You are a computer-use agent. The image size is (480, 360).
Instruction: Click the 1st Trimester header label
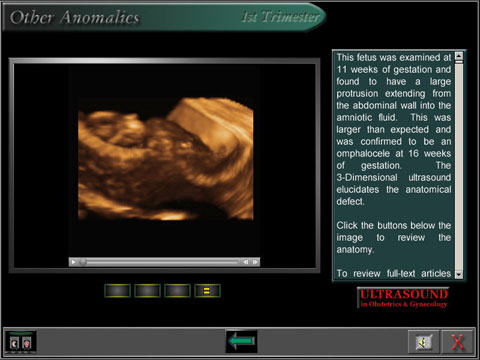pyautogui.click(x=280, y=17)
